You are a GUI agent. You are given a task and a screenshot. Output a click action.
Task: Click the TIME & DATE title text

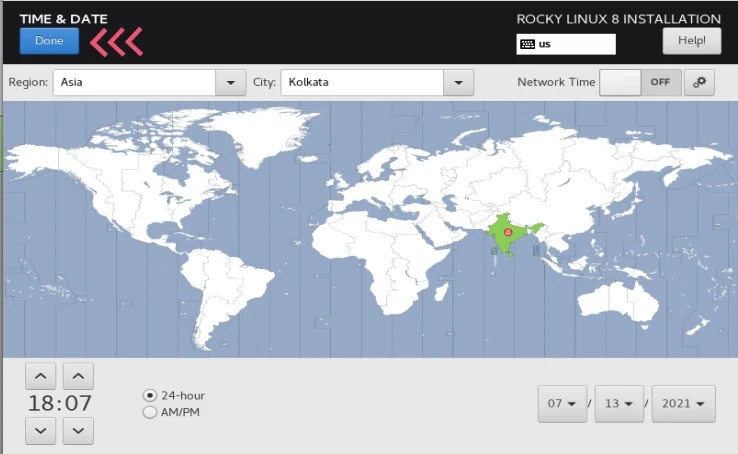tap(64, 19)
